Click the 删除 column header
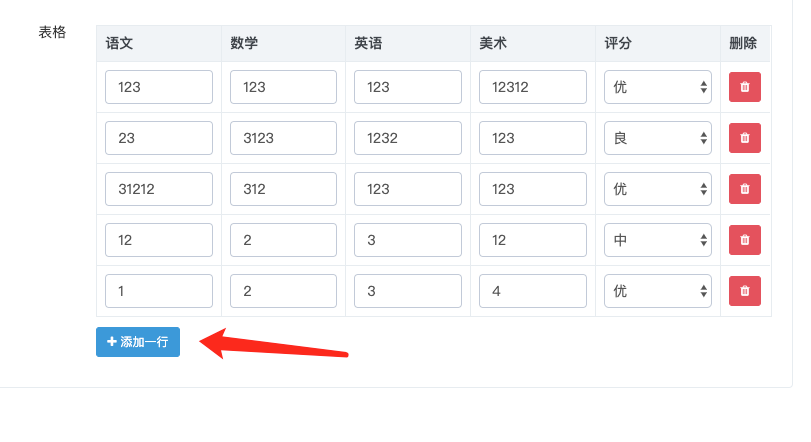This screenshot has width=811, height=442. click(743, 43)
